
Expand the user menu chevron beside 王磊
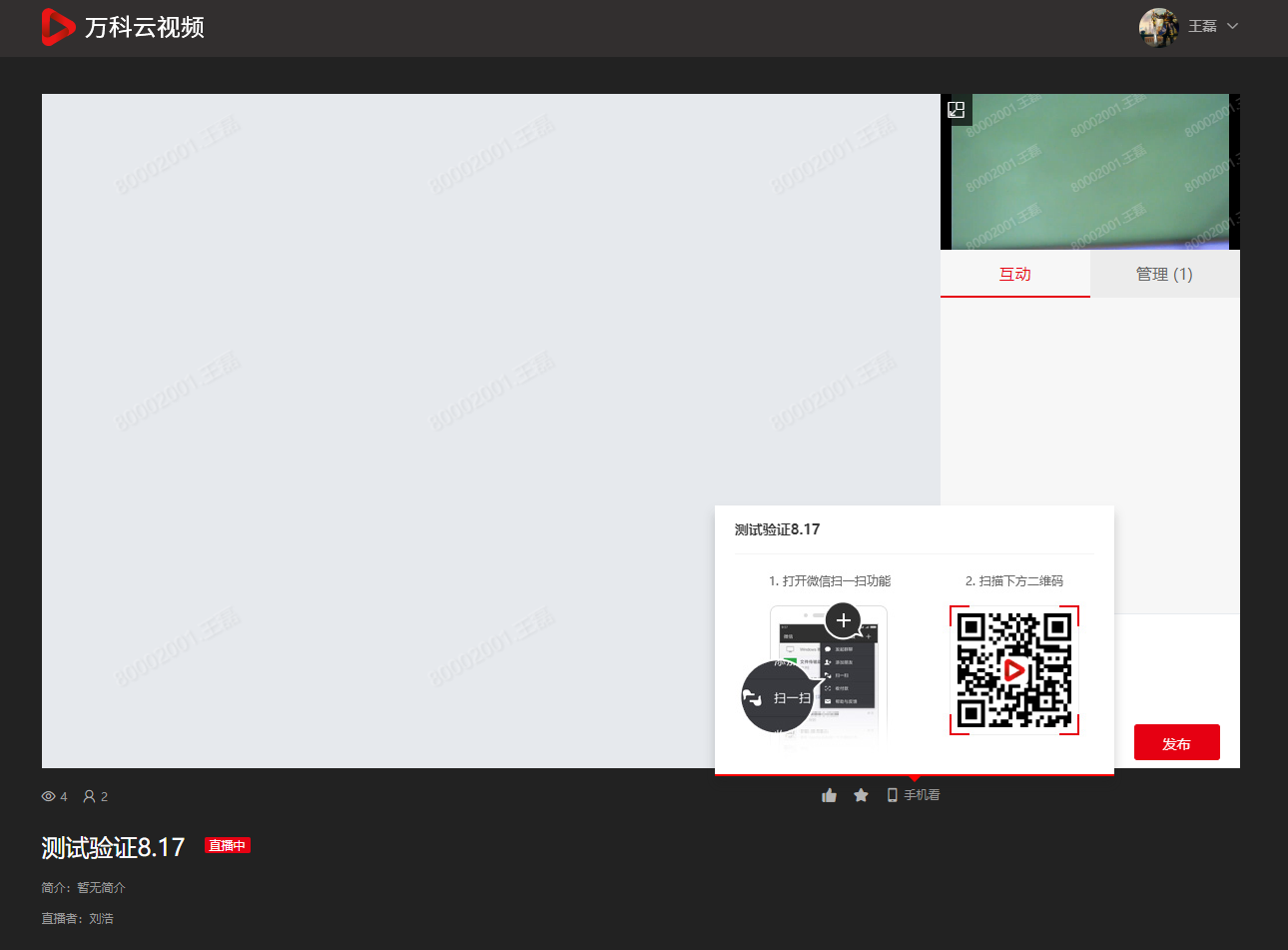tap(1232, 26)
